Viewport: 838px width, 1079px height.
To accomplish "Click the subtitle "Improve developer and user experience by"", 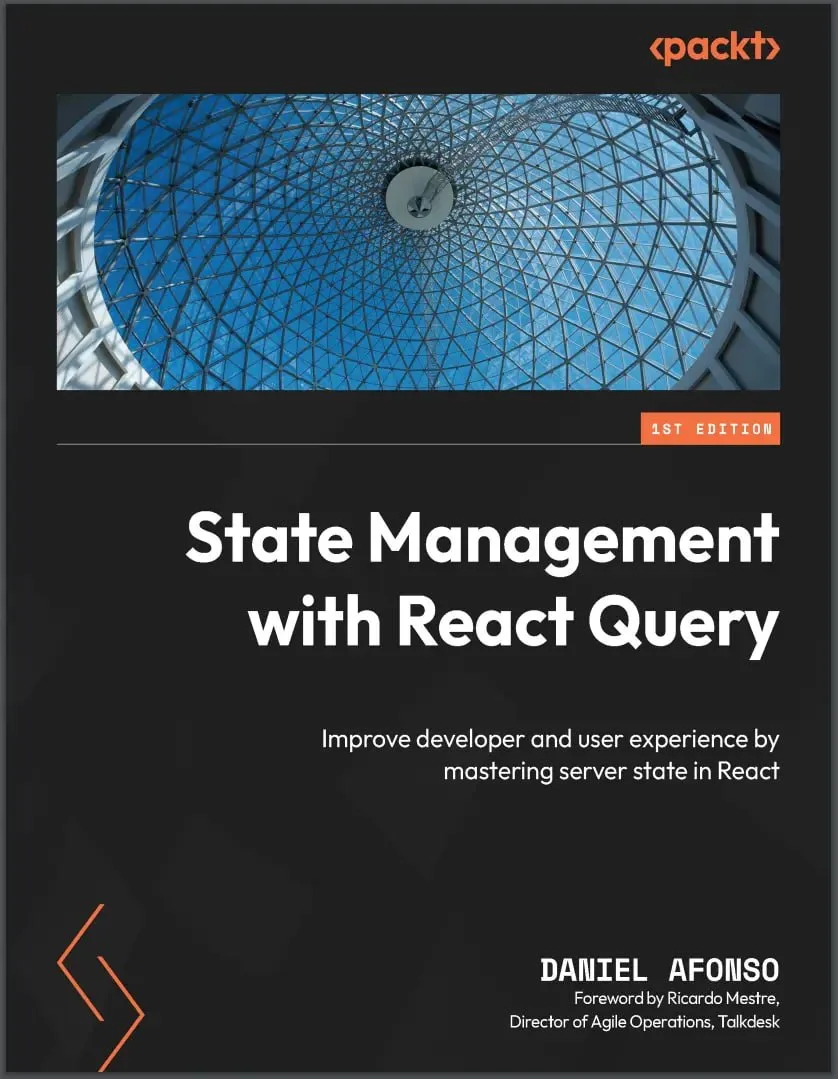I will (550, 740).
